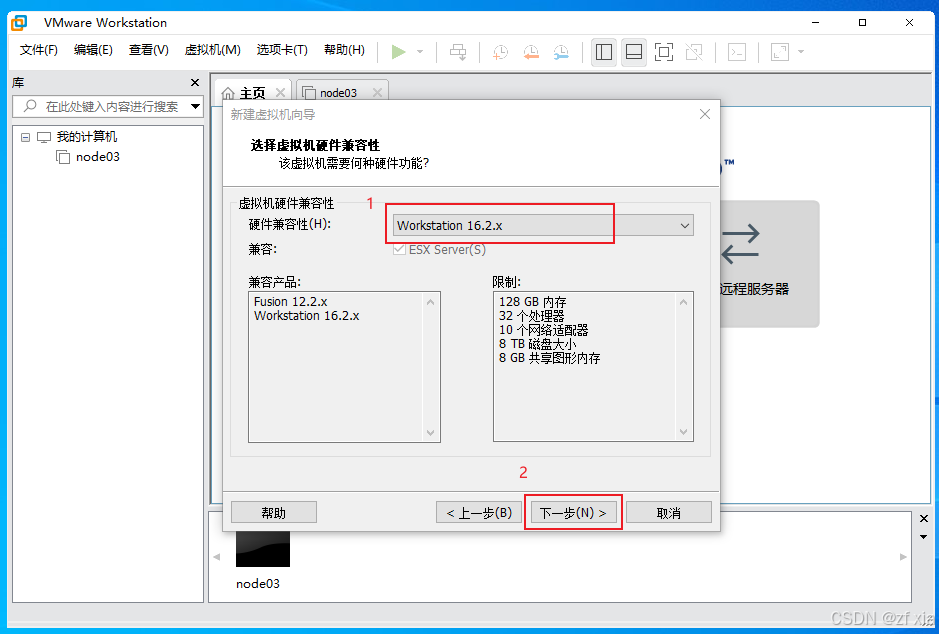This screenshot has height=634, width=939.
Task: Open the 选项卡(T) menu
Action: click(282, 50)
